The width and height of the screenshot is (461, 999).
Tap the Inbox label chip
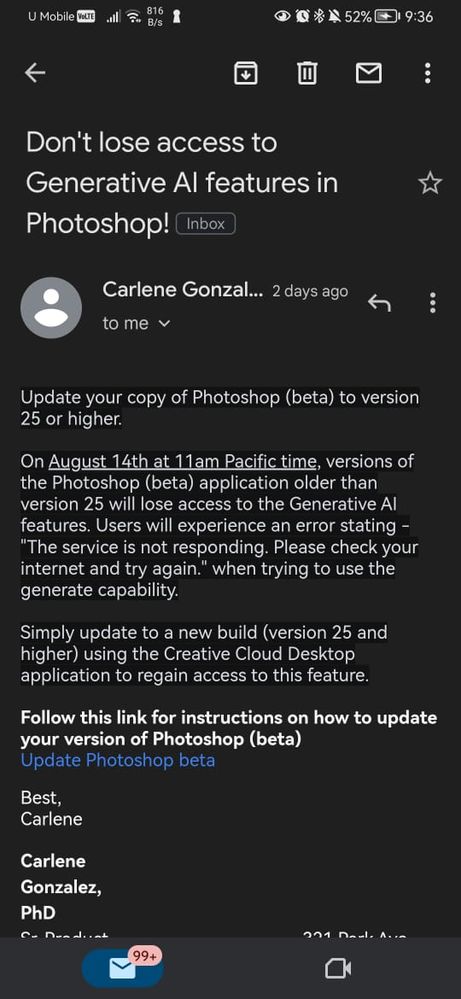click(x=206, y=224)
